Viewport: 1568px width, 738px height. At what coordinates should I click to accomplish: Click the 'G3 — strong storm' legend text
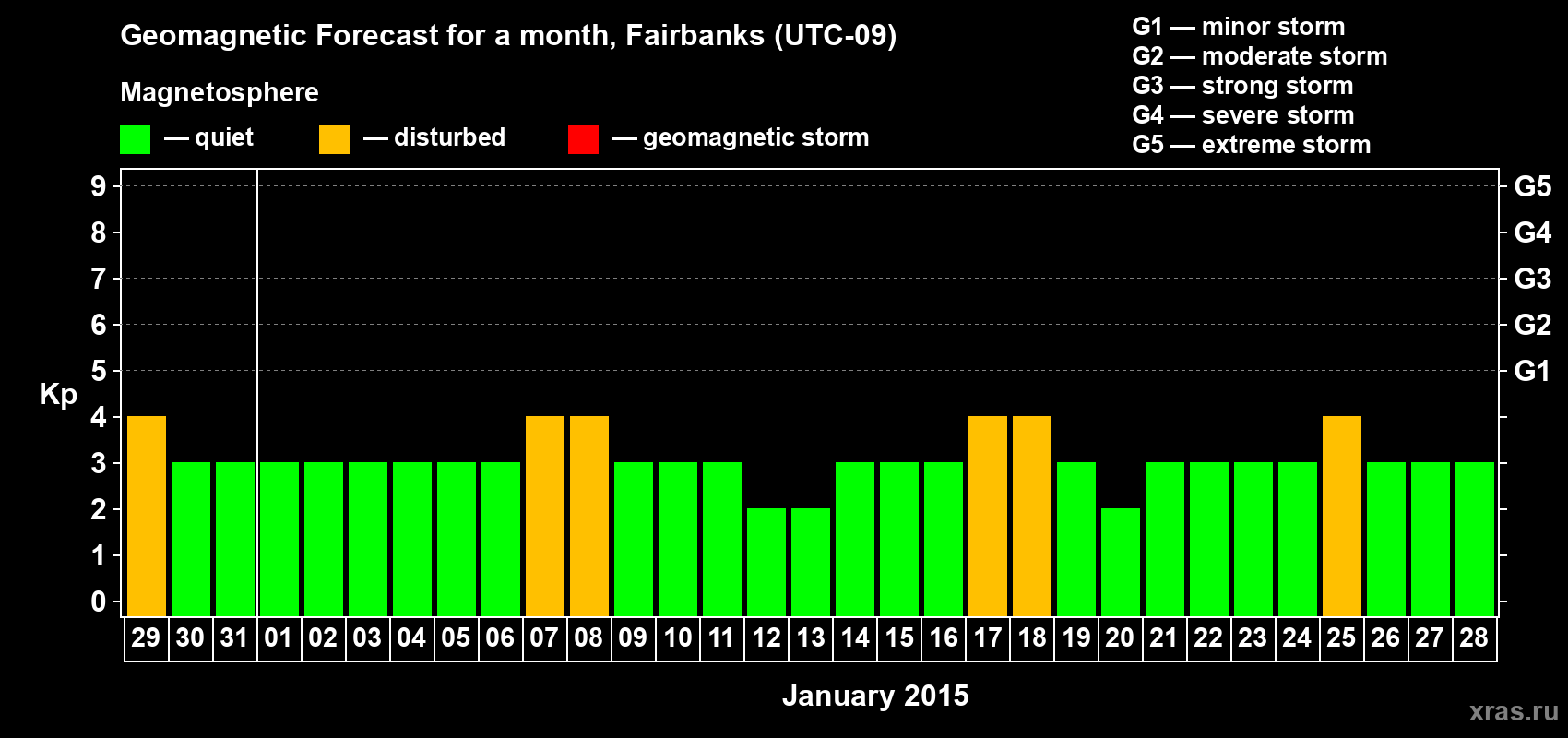pos(1242,86)
